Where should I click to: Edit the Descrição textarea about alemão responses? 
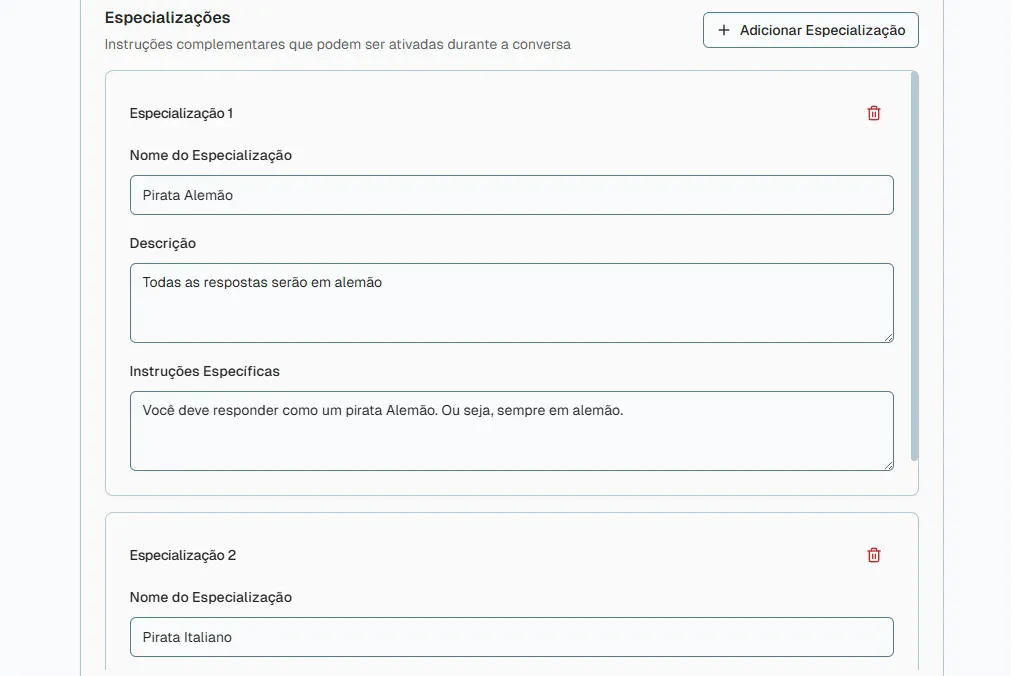511,303
